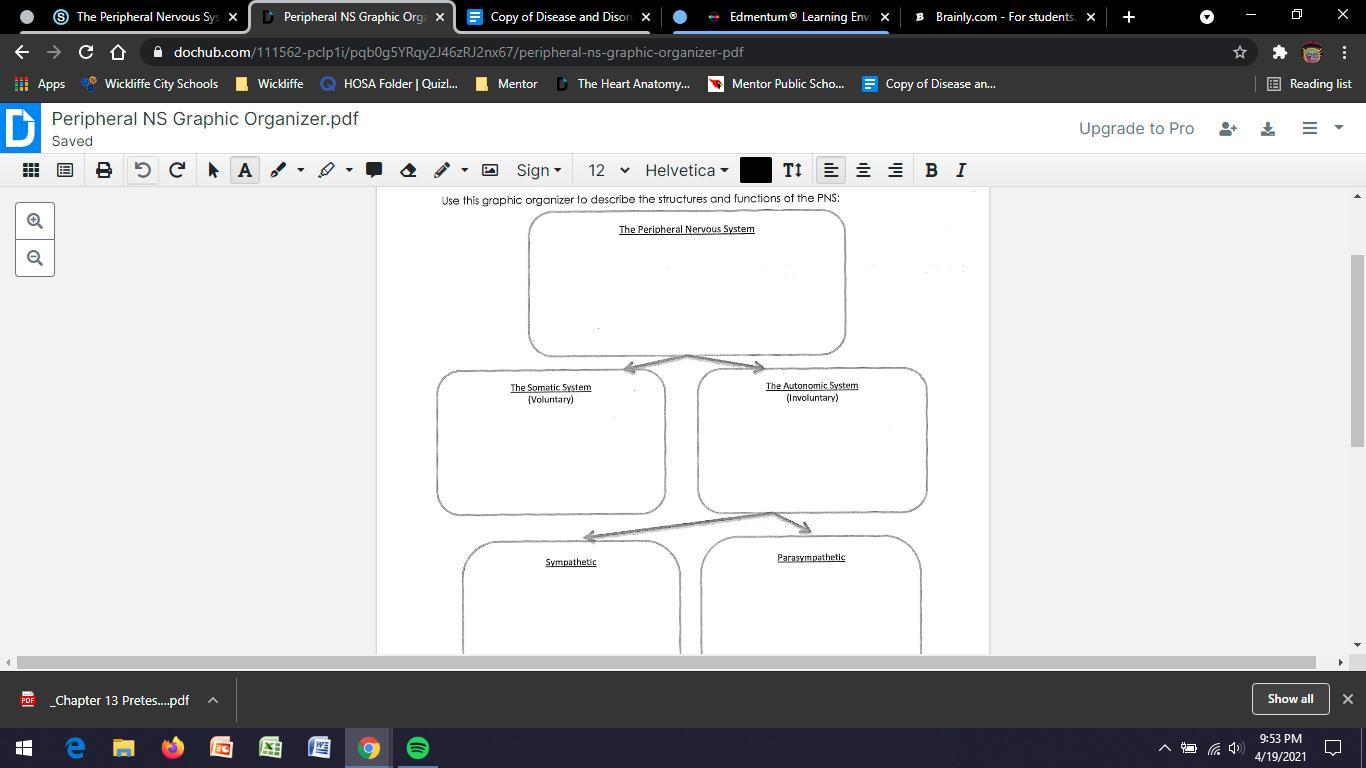Click the insert image icon
This screenshot has height=768, width=1366.
tap(490, 170)
